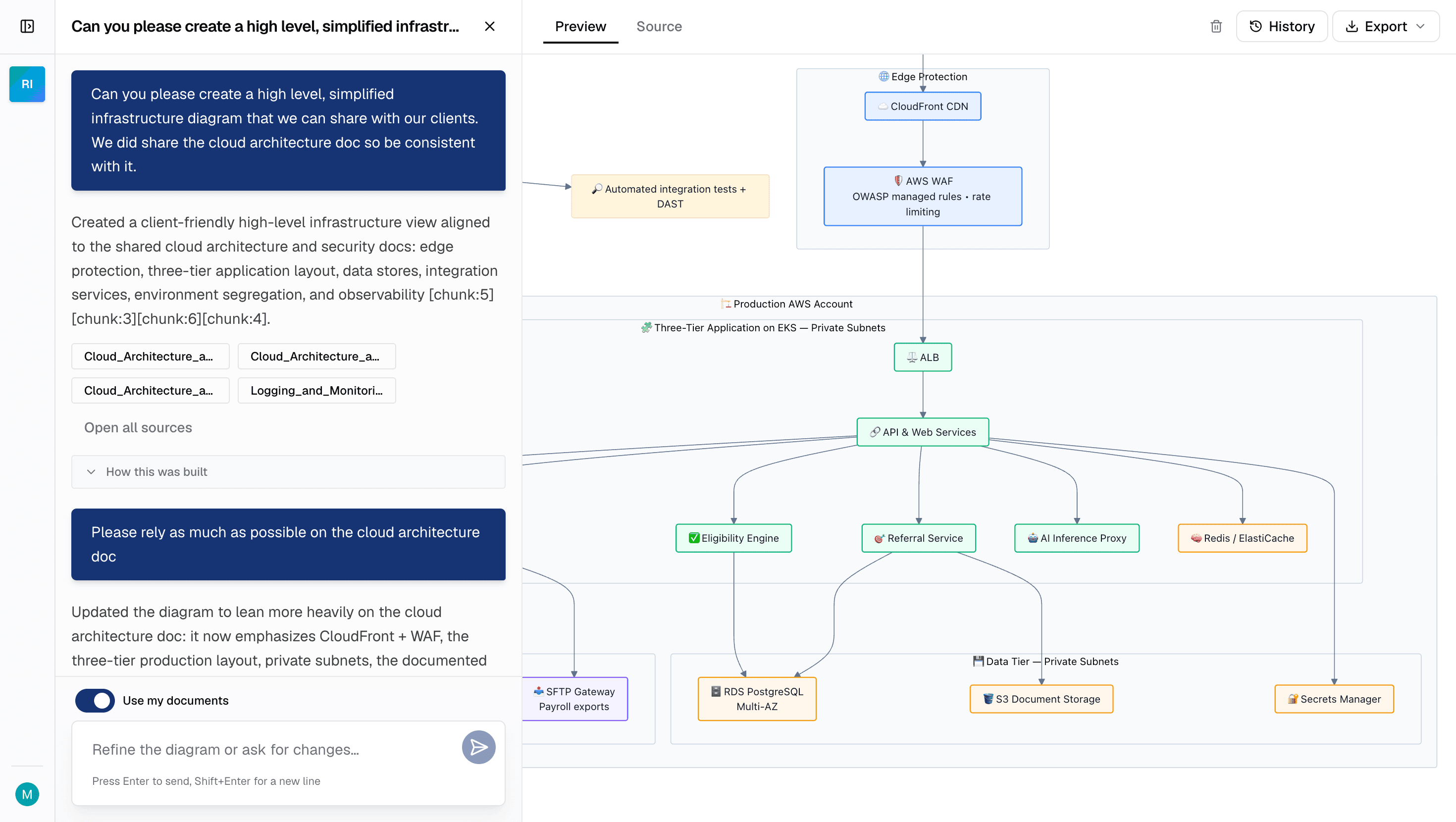Screen dimensions: 1456x822
Task: Click the scales icon on ALB node
Action: click(912, 358)
